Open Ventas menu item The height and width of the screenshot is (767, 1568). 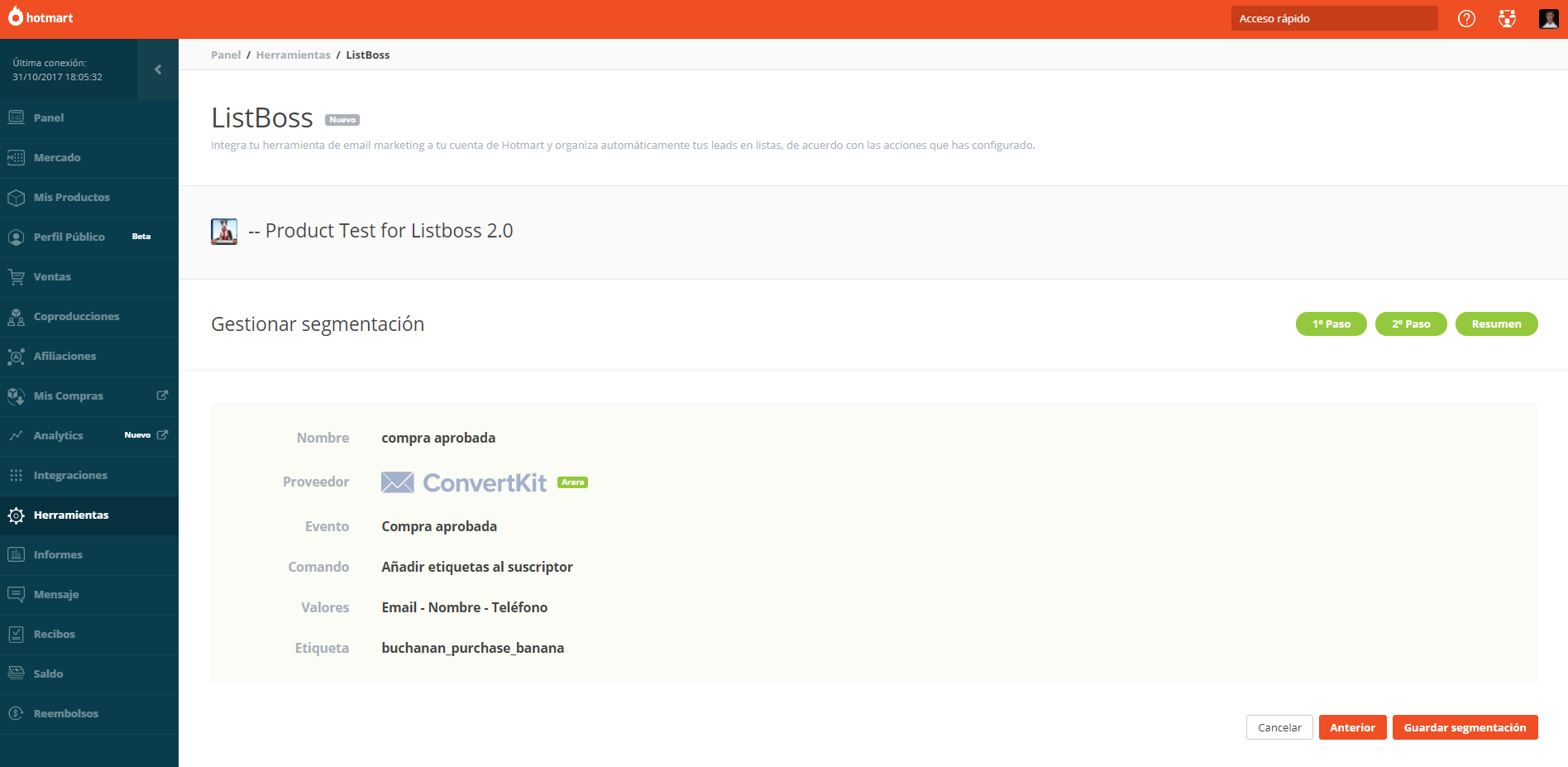89,277
